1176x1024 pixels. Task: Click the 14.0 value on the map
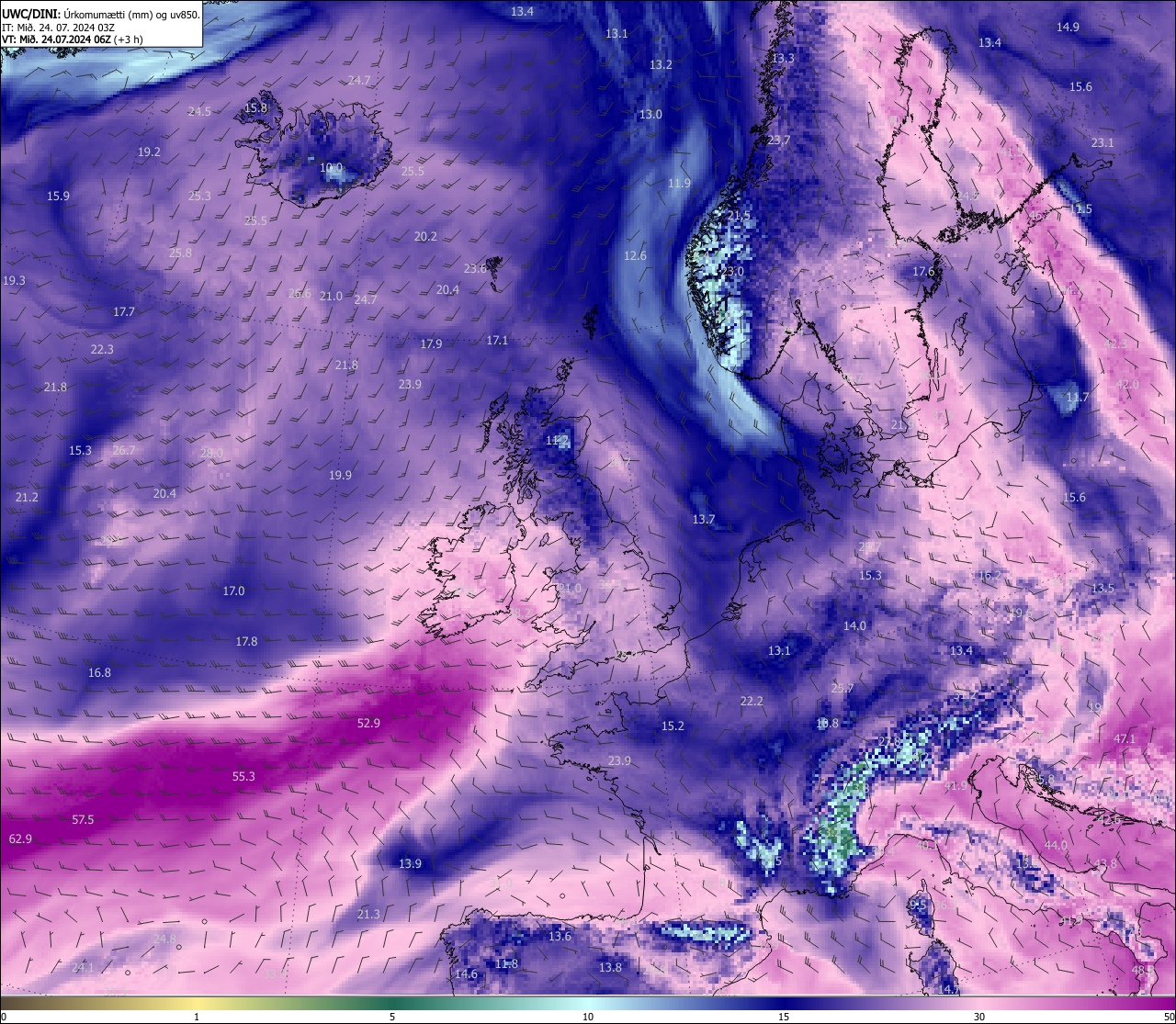pos(854,625)
